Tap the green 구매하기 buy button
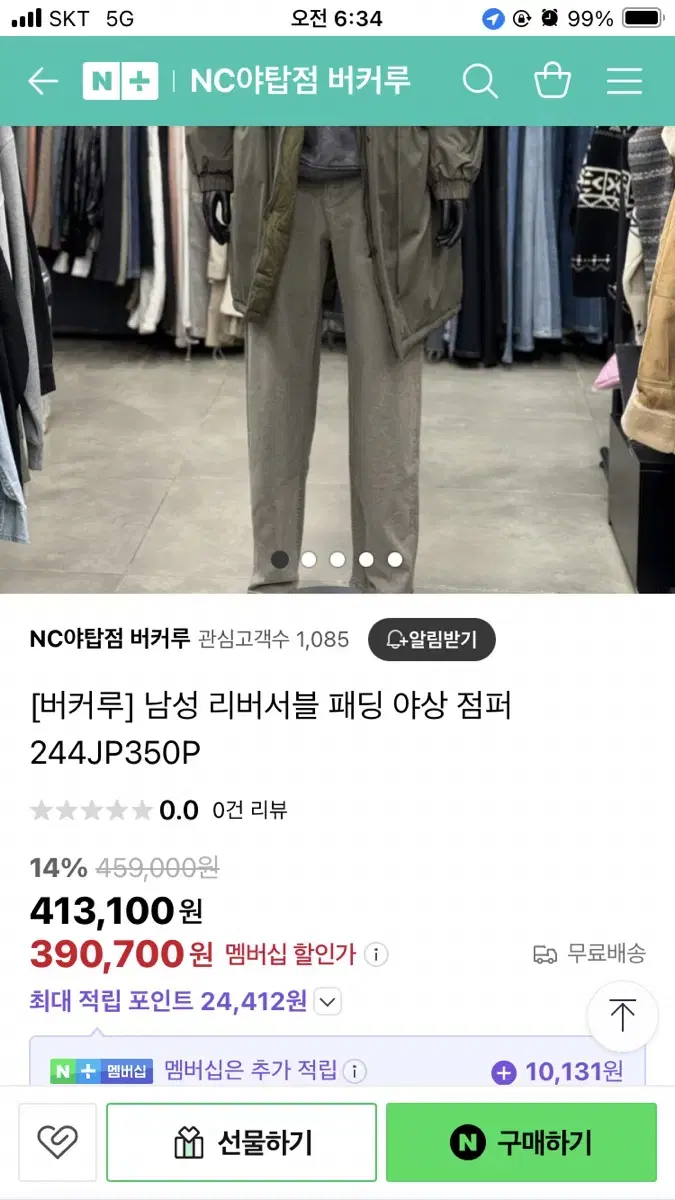Viewport: 675px width, 1200px height. point(521,1142)
